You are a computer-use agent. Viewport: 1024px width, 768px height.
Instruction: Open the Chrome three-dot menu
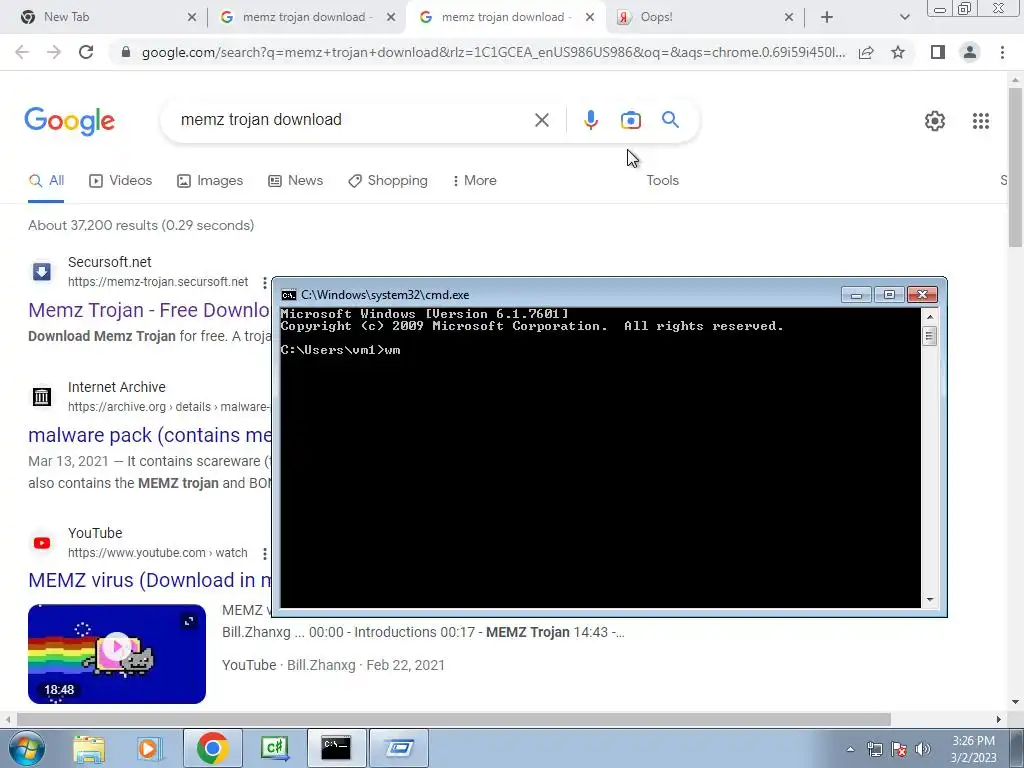(1002, 52)
